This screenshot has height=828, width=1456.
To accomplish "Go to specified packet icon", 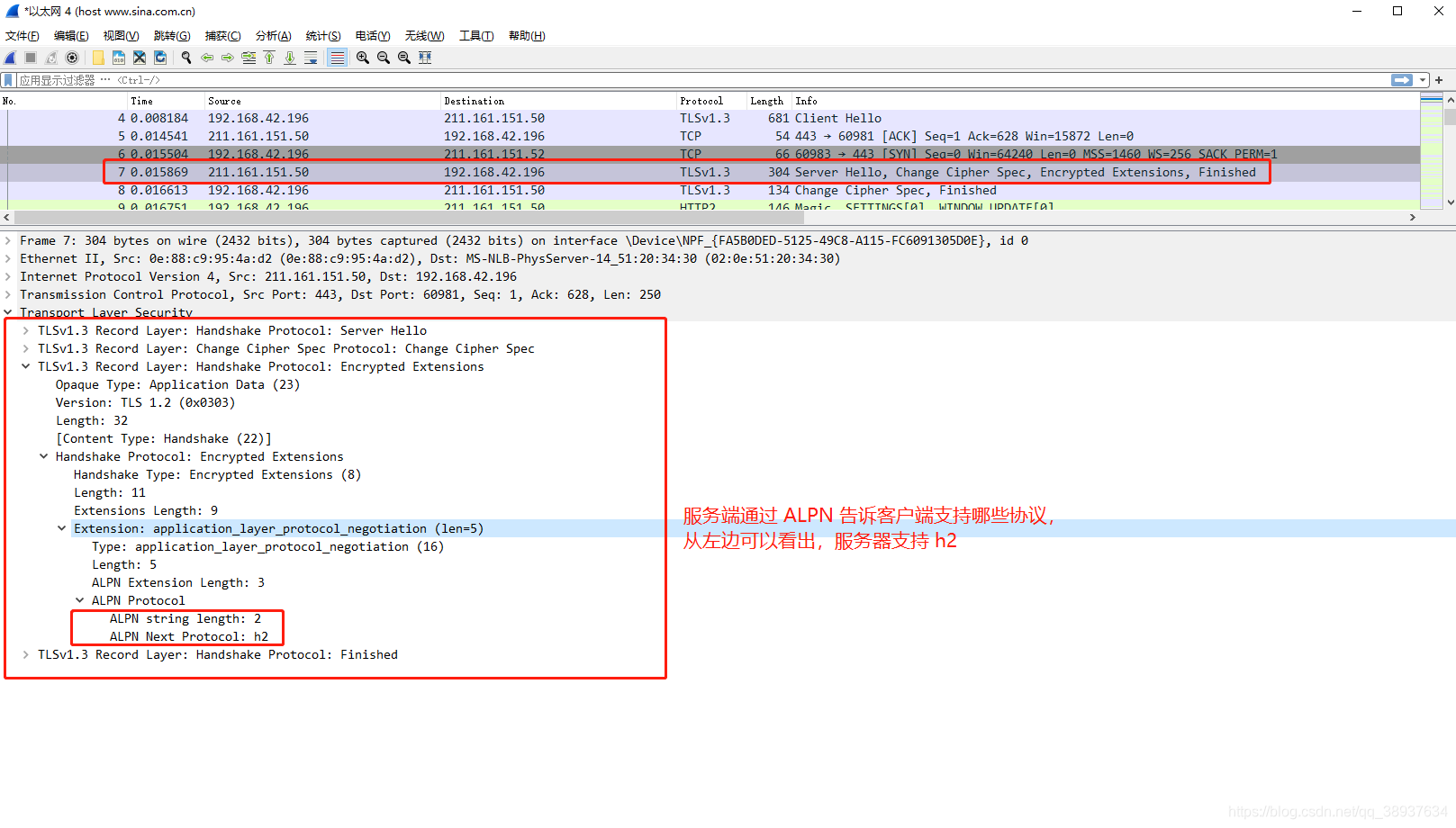I will tap(249, 58).
